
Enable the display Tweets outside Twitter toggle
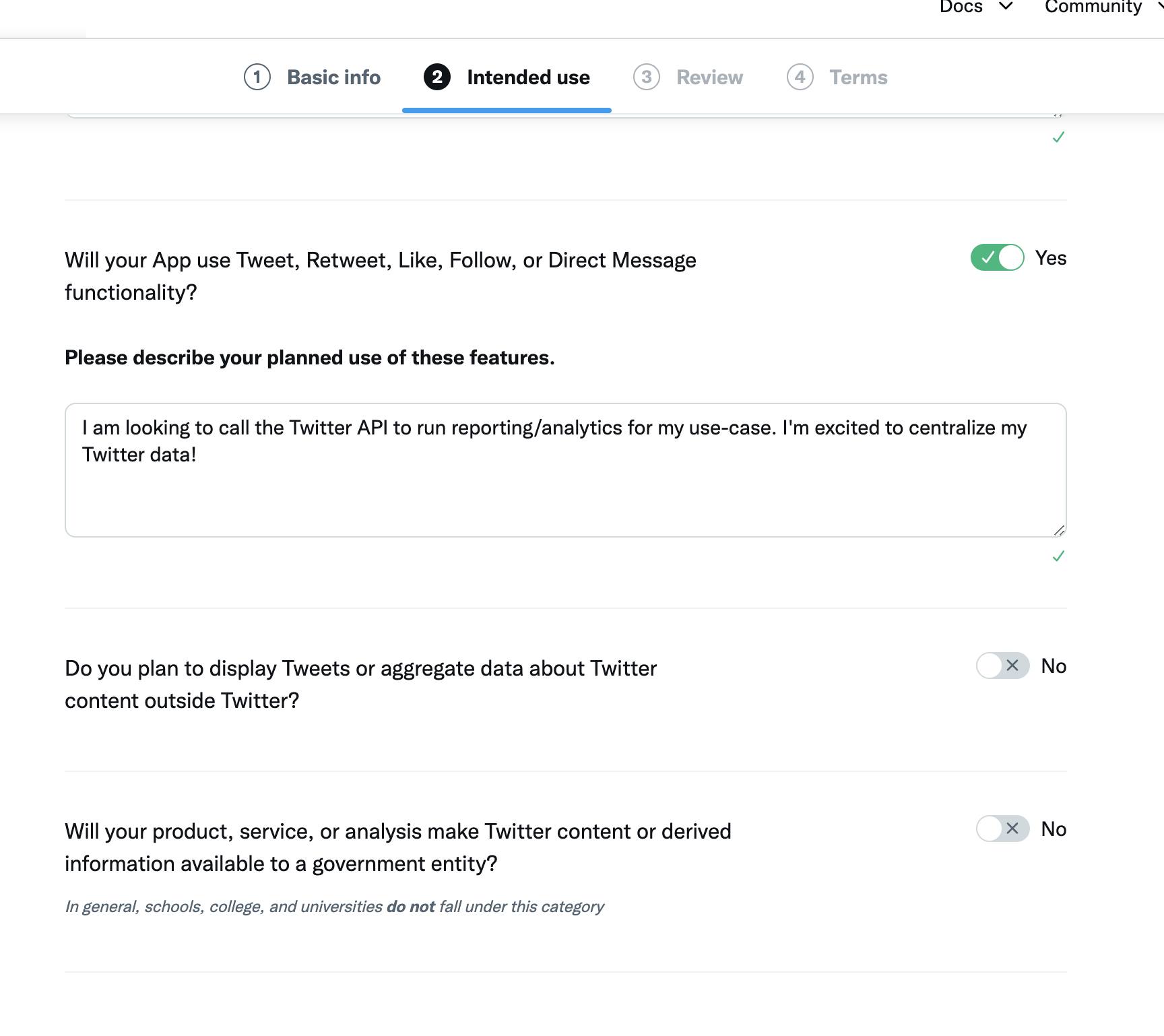pyautogui.click(x=1002, y=666)
